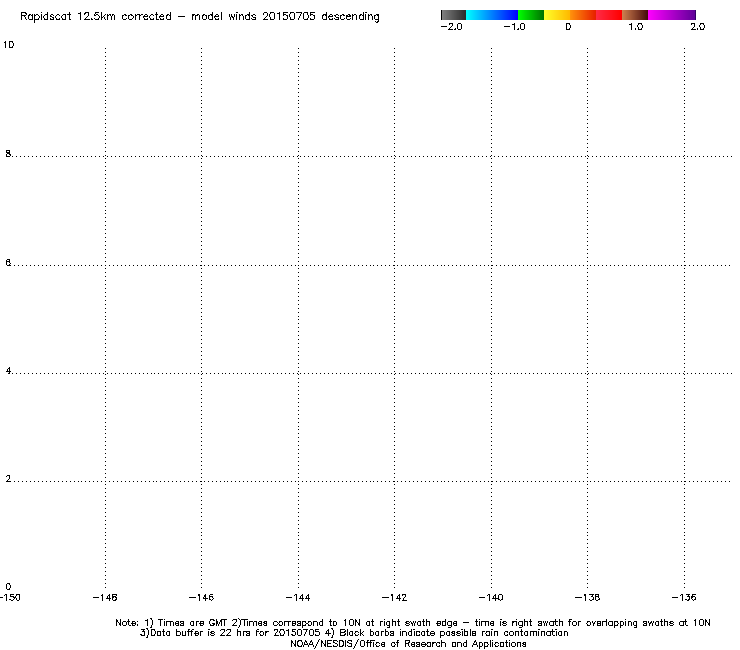Click the latitude label 8
The image size is (740, 650).
click(x=8, y=153)
